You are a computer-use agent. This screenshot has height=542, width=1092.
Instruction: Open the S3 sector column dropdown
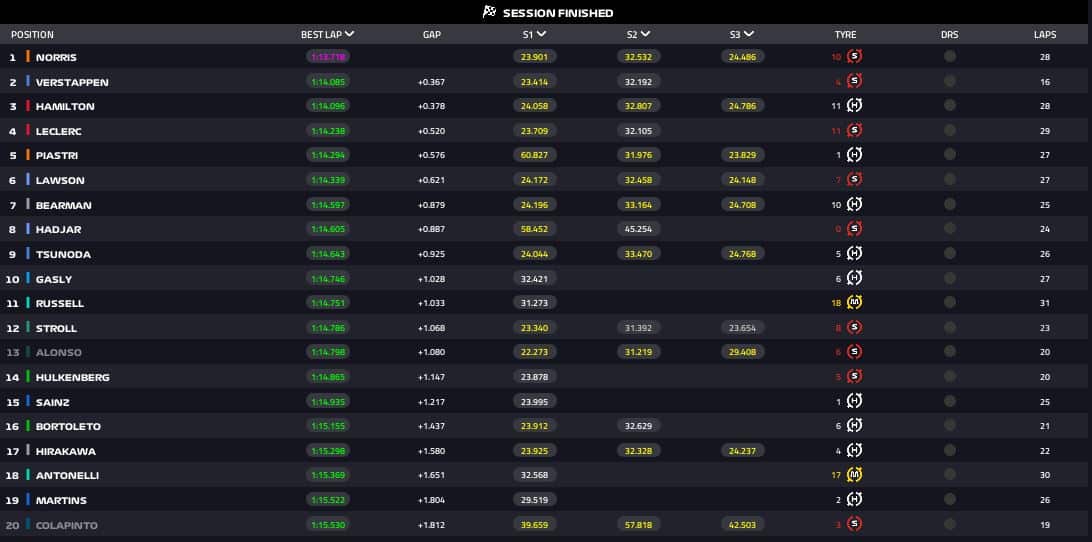click(x=749, y=34)
